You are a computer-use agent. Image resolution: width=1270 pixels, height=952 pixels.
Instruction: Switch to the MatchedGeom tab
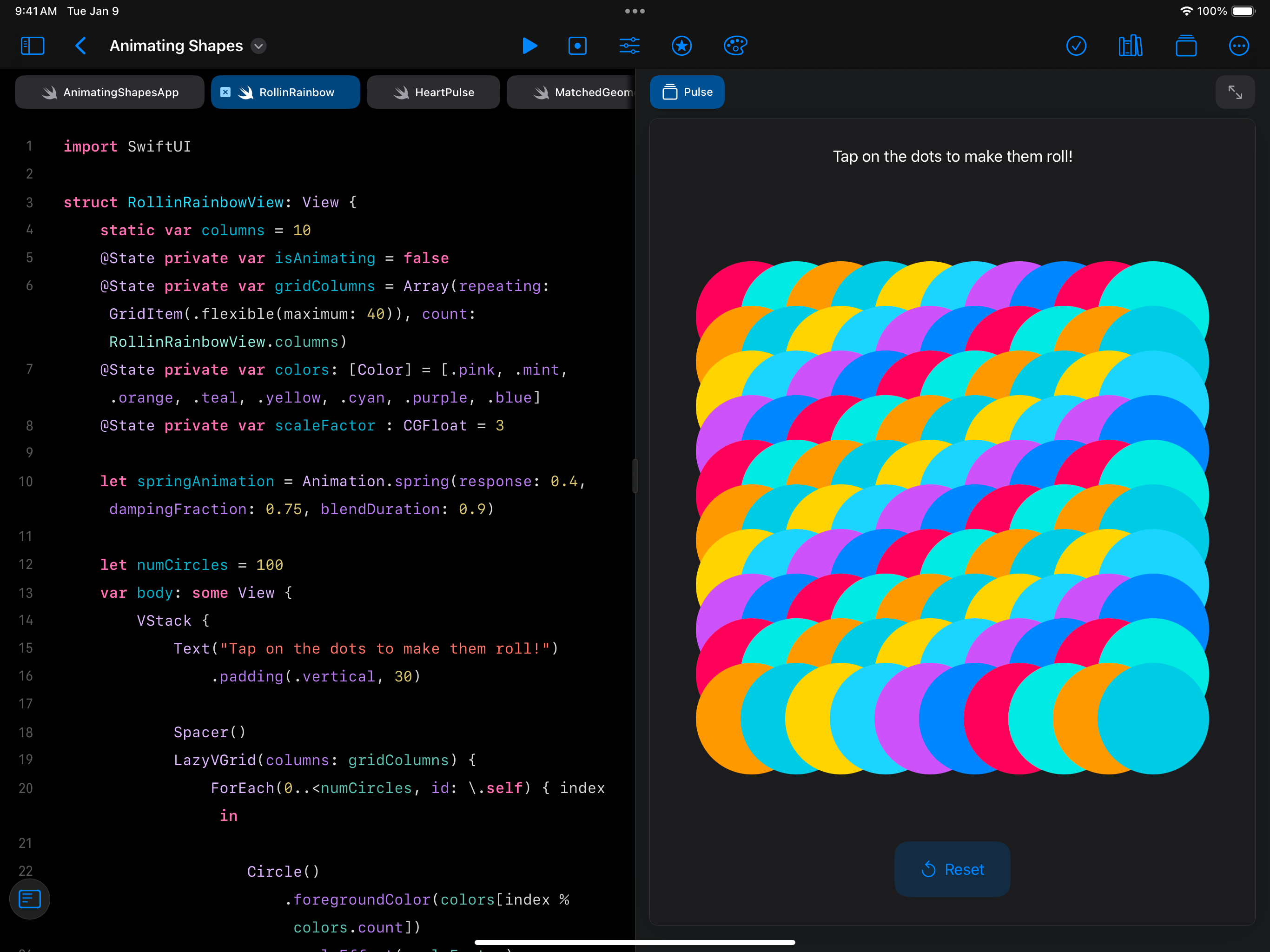click(571, 93)
